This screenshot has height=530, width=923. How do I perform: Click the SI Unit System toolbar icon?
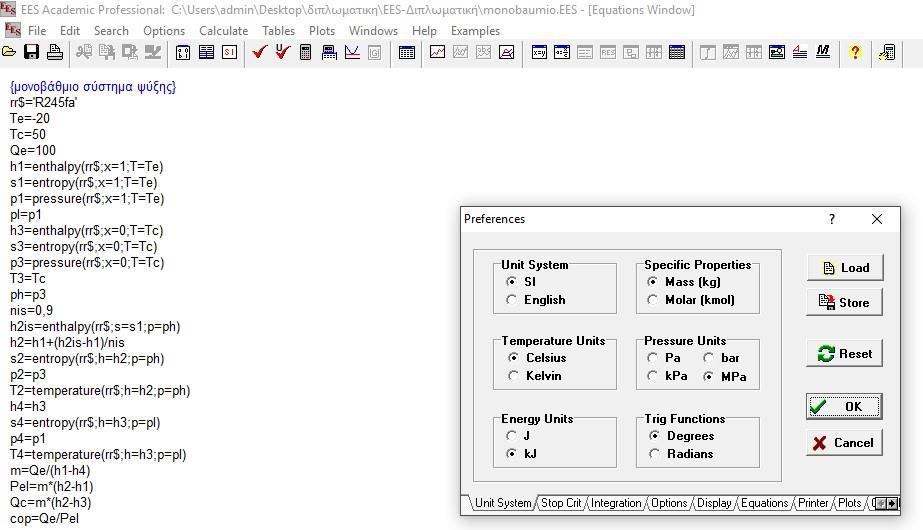coord(230,52)
